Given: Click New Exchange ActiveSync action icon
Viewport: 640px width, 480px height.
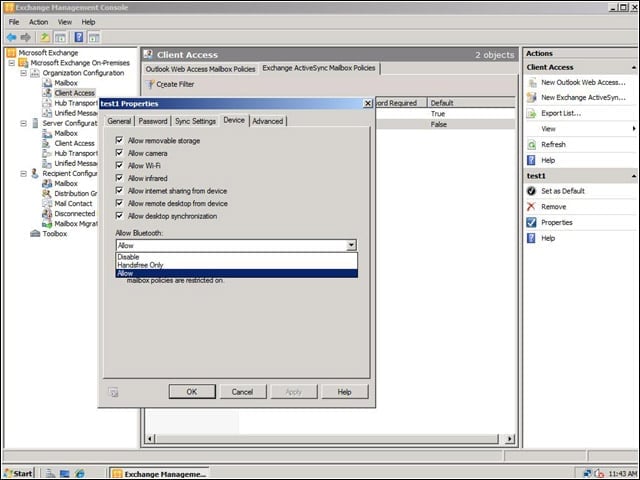Looking at the screenshot, I should pos(532,98).
